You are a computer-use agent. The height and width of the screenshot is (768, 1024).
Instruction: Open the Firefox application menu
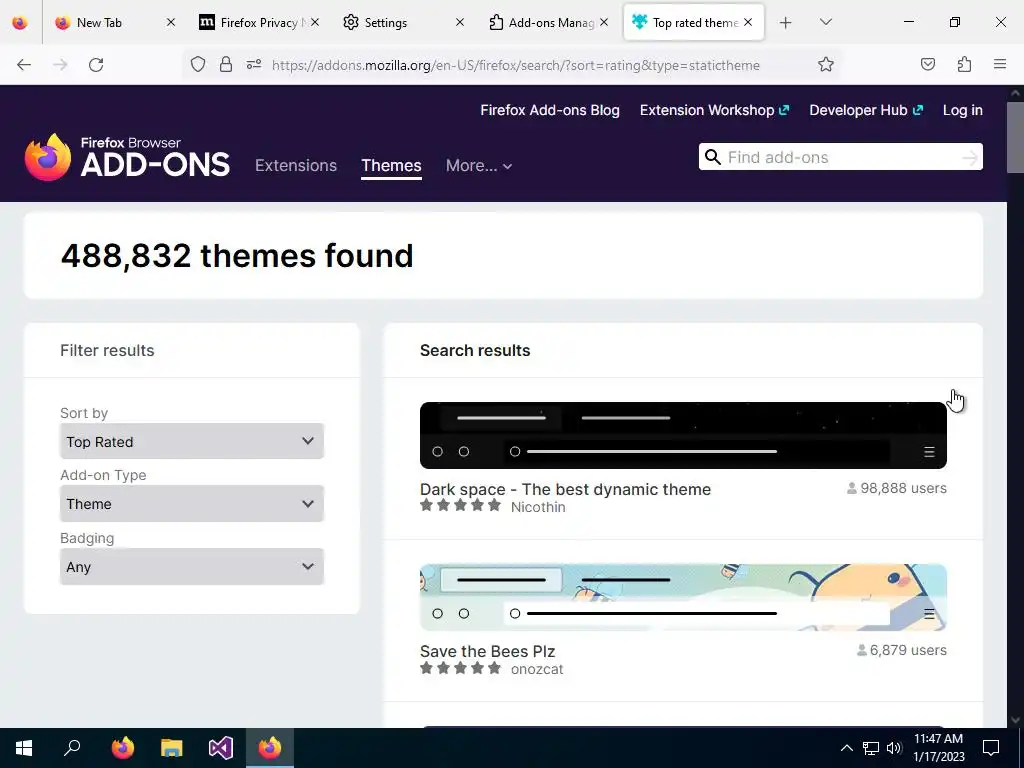pyautogui.click(x=1000, y=65)
